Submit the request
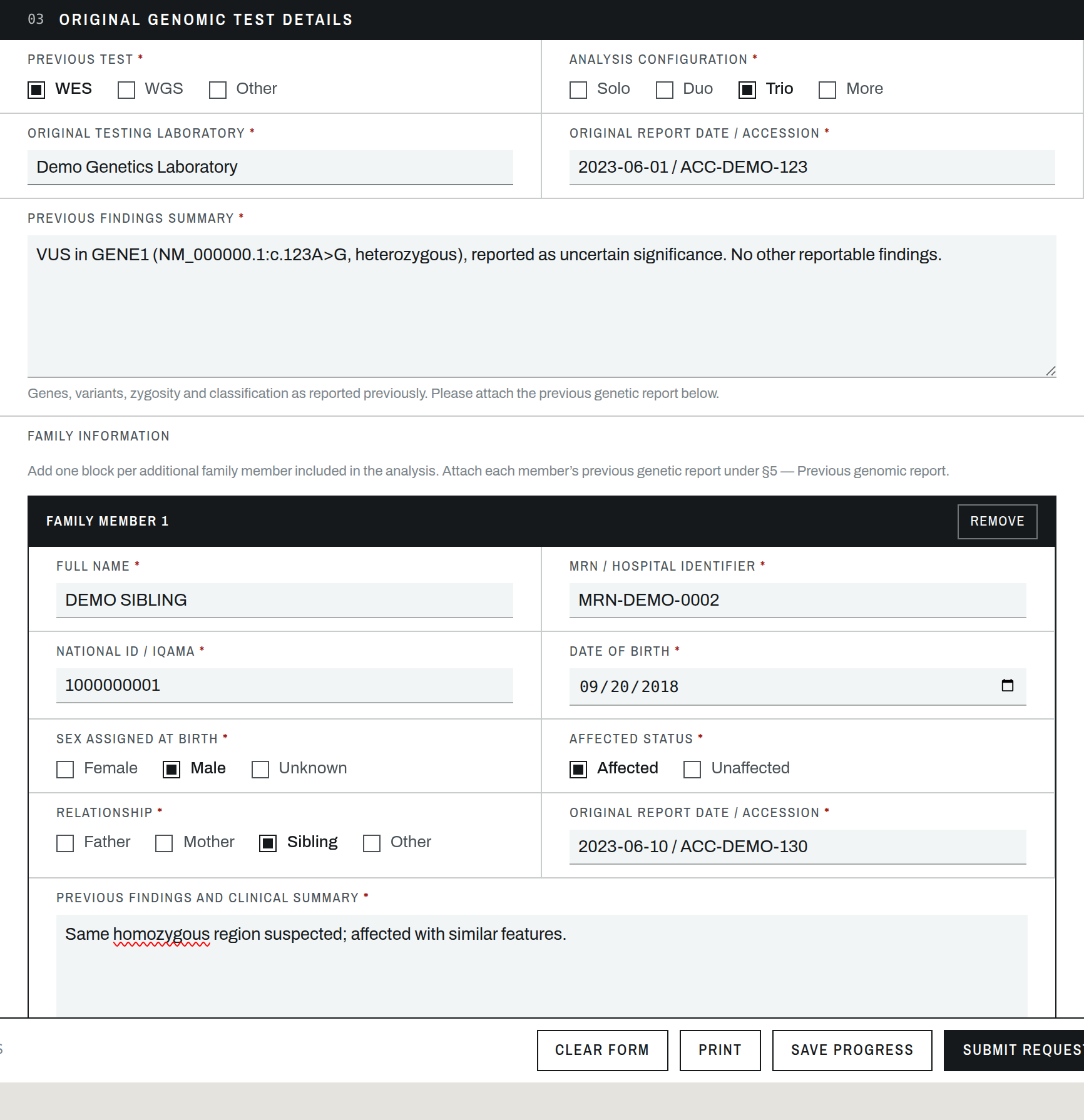The height and width of the screenshot is (1120, 1084). coord(1014,1051)
